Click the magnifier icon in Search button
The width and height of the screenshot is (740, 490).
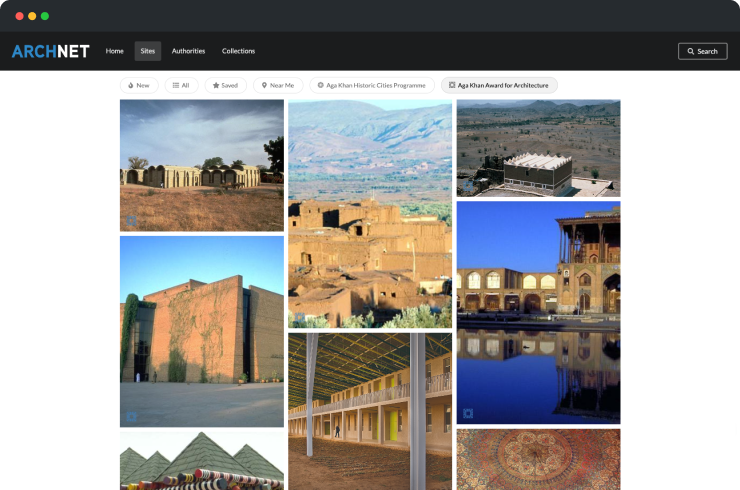coord(691,51)
